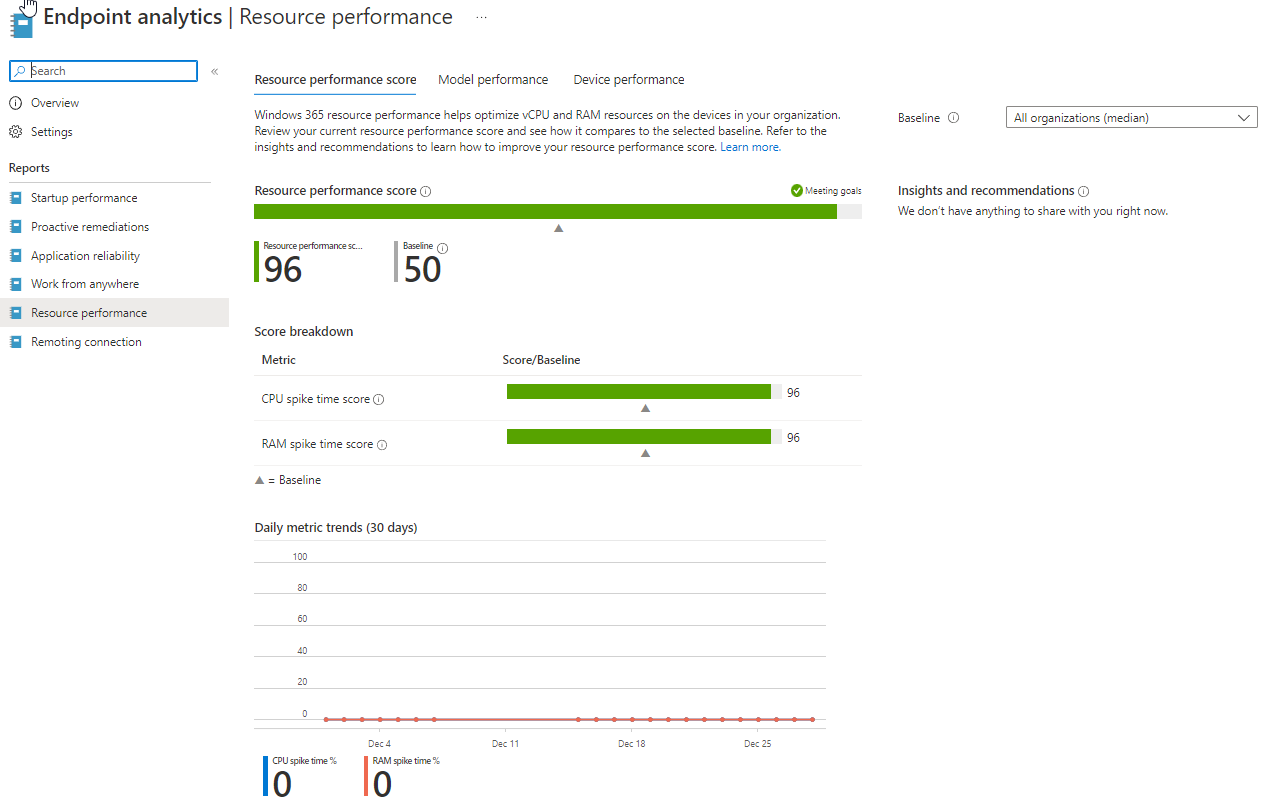Click the Remoting connection report icon
This screenshot has width=1264, height=804.
[15, 342]
